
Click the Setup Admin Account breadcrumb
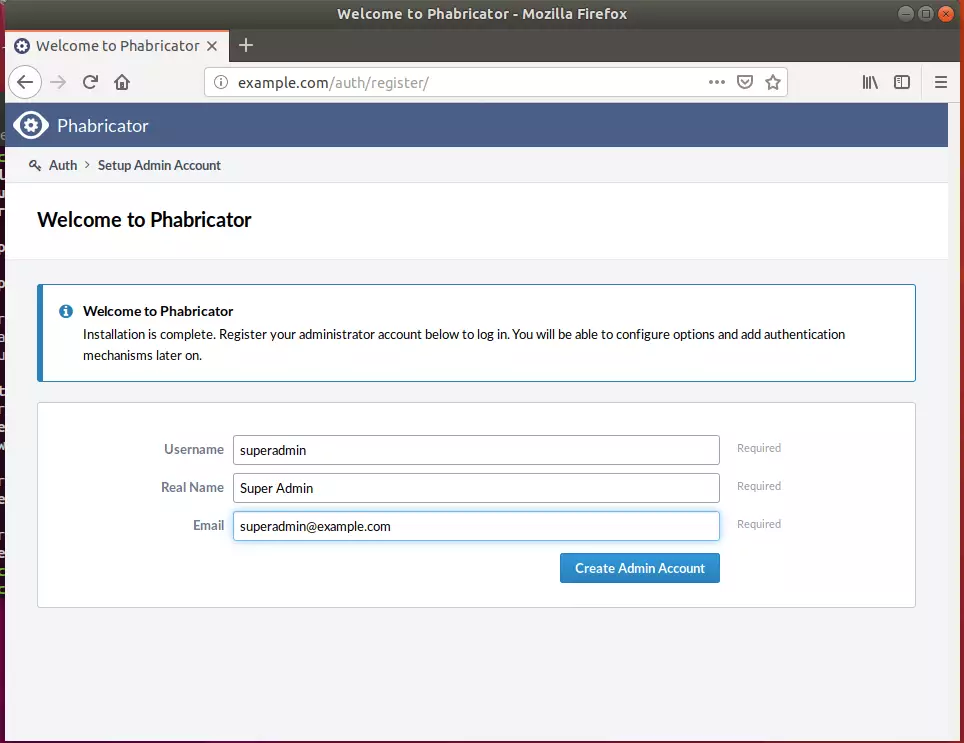(x=159, y=165)
